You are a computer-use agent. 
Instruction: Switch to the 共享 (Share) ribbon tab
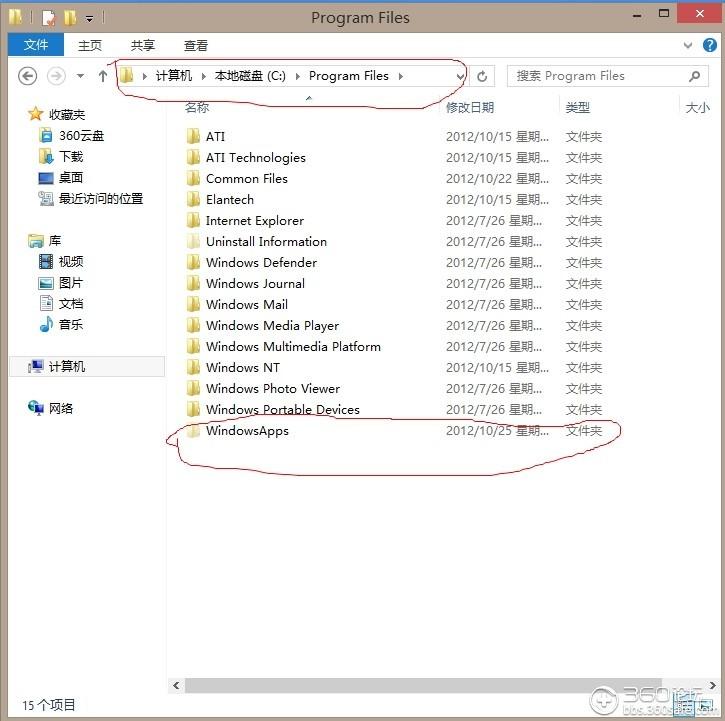(x=142, y=45)
